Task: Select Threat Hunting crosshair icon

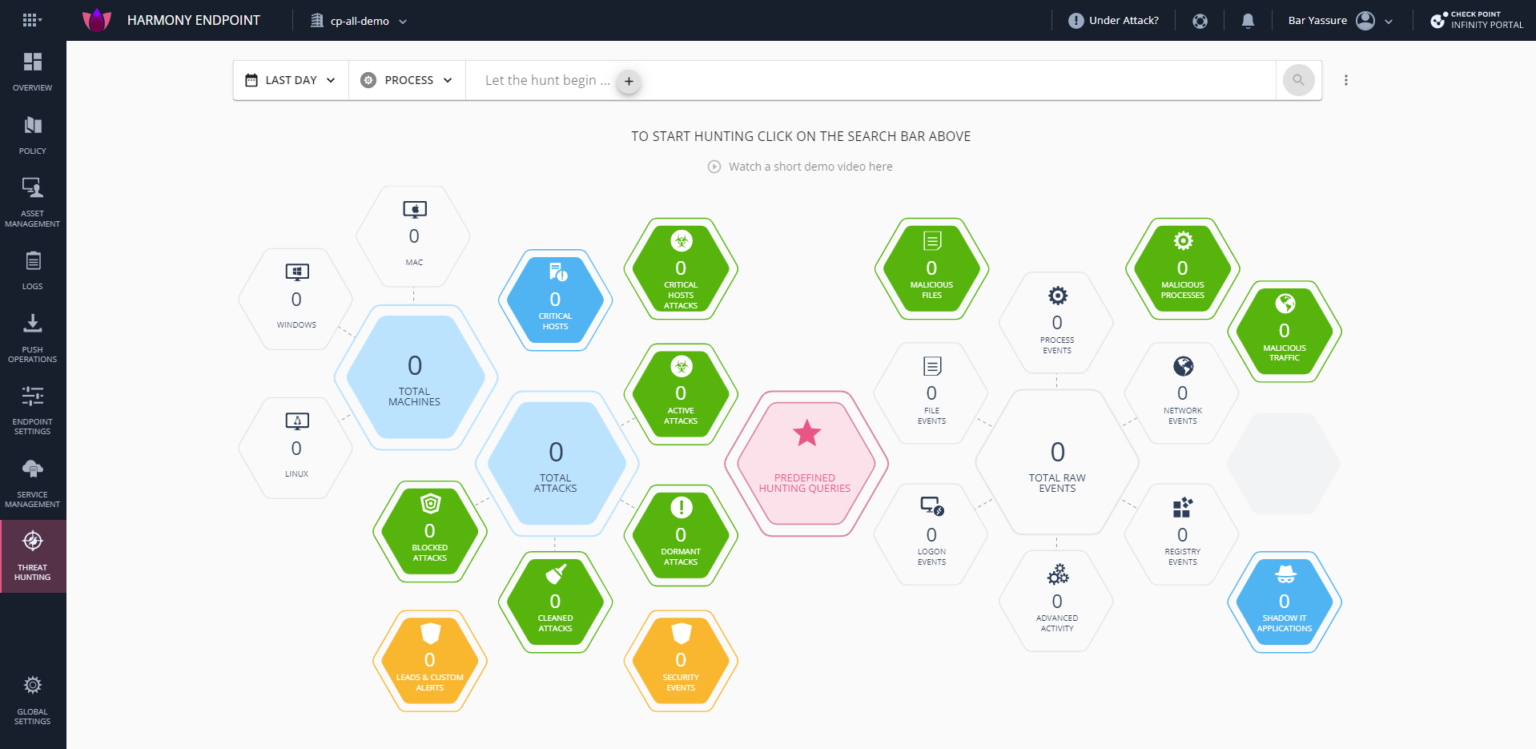Action: (x=33, y=541)
